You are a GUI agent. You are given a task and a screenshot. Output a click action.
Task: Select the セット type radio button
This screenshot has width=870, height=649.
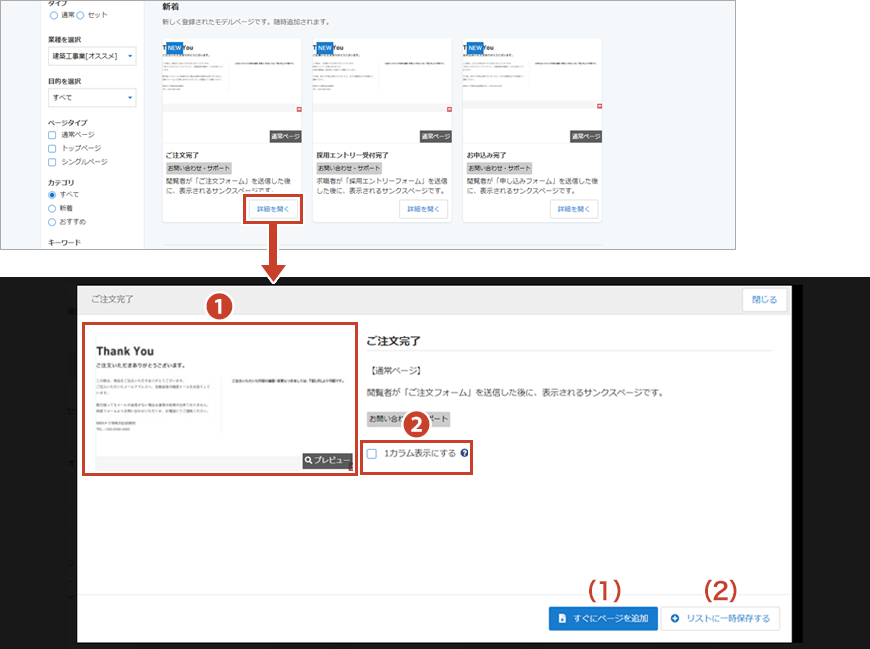pos(81,15)
